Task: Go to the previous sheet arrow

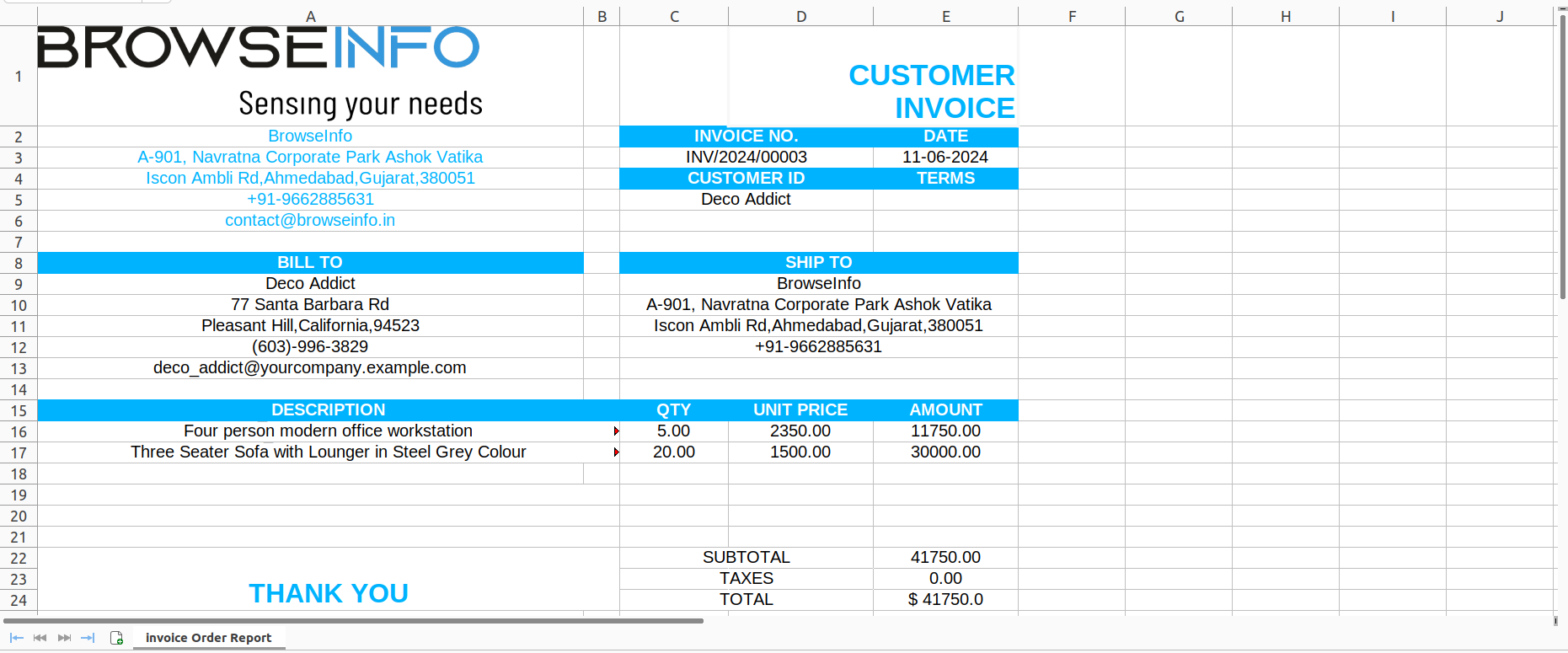Action: (40, 638)
